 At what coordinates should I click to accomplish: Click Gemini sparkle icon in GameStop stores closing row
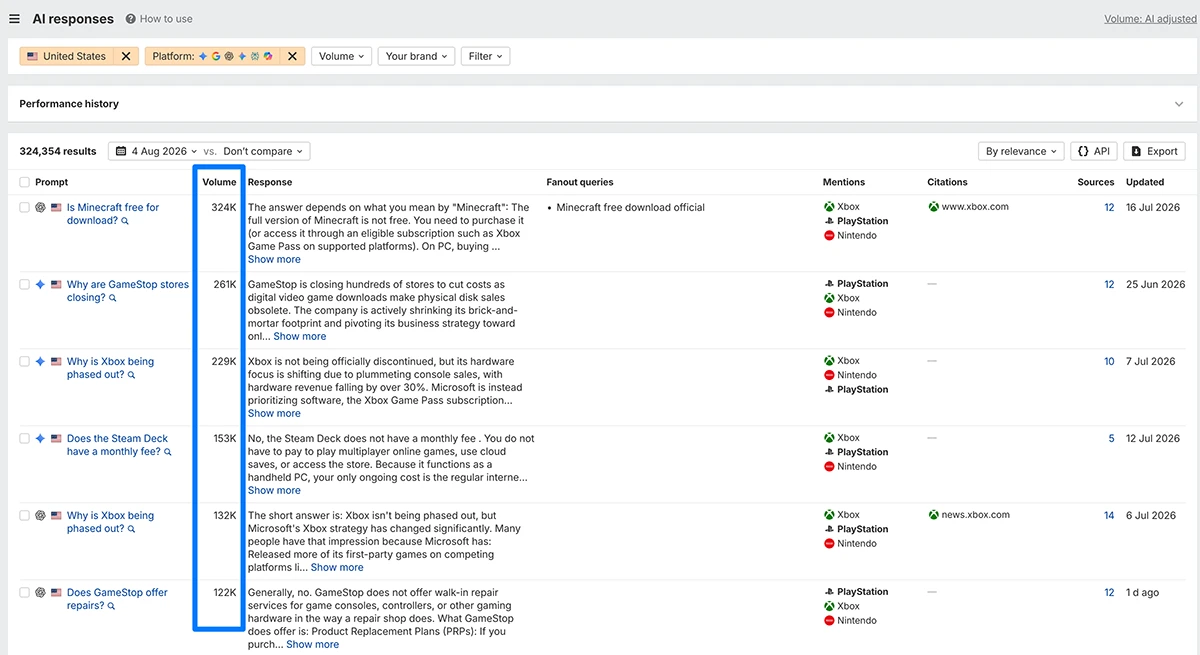pos(40,285)
